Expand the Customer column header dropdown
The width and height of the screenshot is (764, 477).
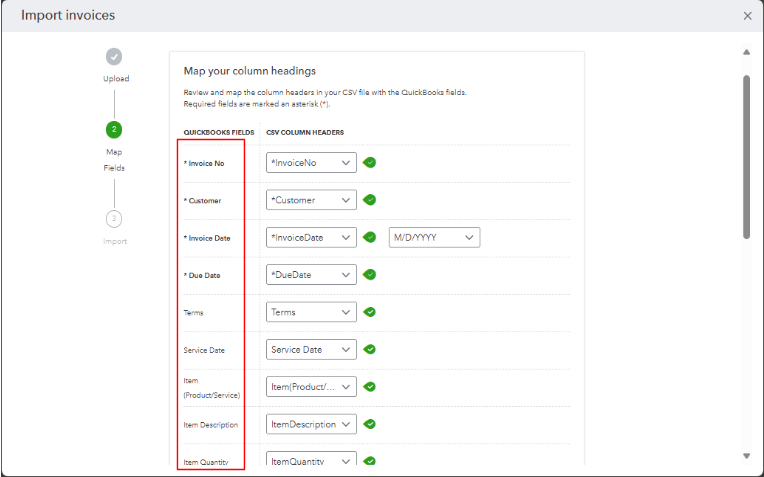311,200
